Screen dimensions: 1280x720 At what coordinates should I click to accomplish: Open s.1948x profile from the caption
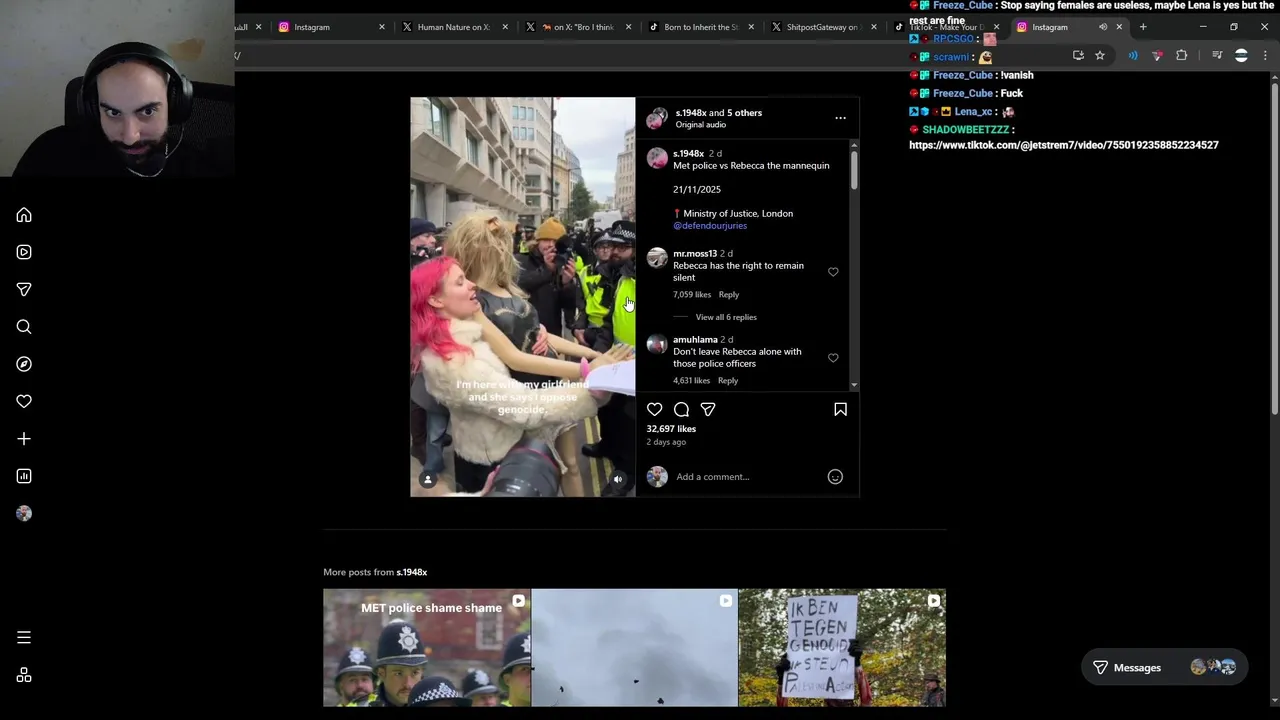688,154
